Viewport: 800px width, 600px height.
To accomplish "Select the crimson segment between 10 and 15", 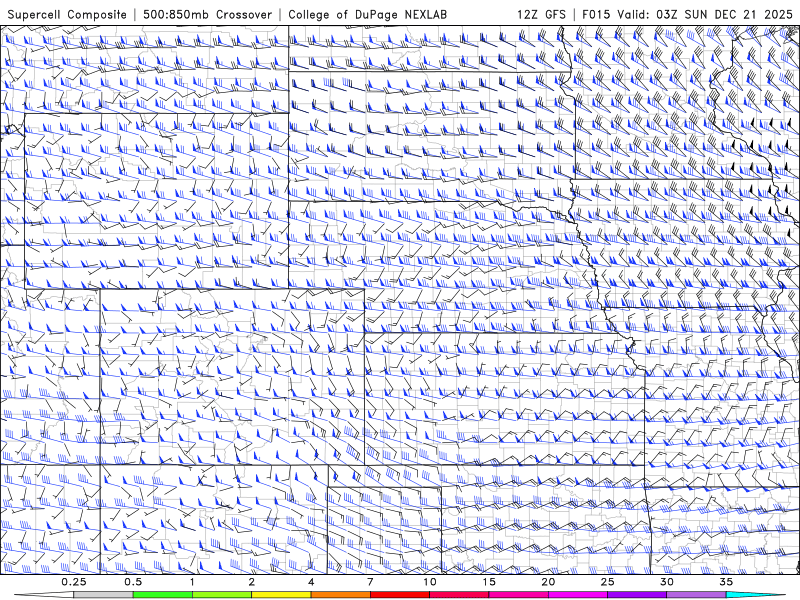I will pyautogui.click(x=459, y=595).
